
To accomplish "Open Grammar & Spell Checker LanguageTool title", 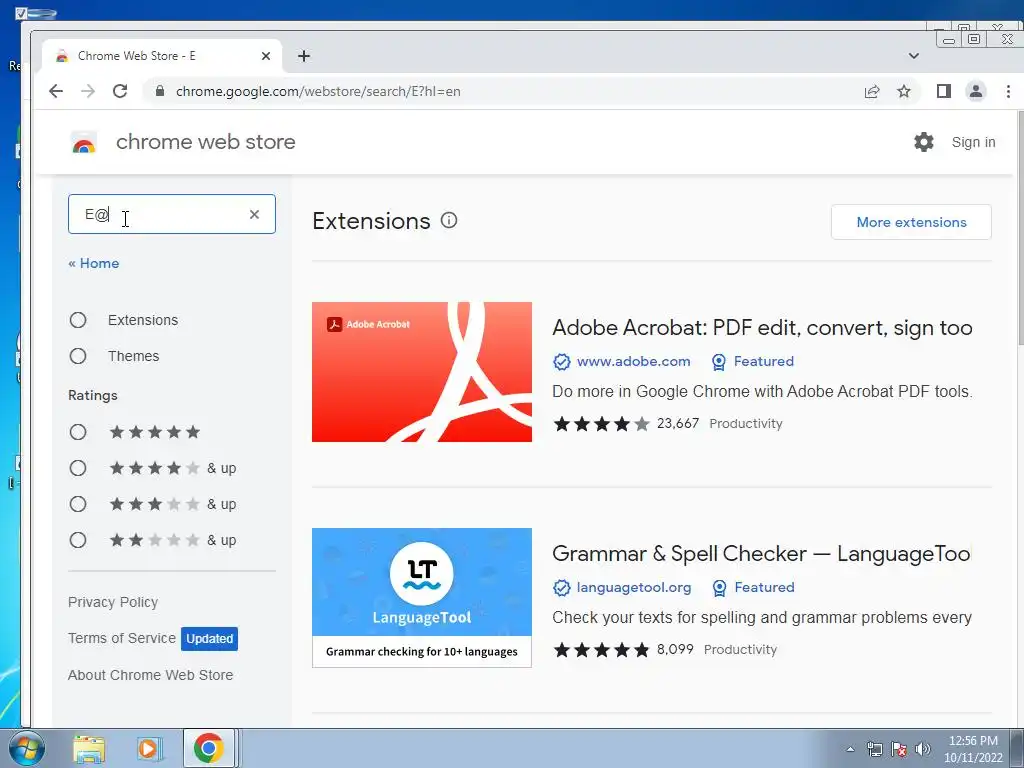I will [761, 553].
